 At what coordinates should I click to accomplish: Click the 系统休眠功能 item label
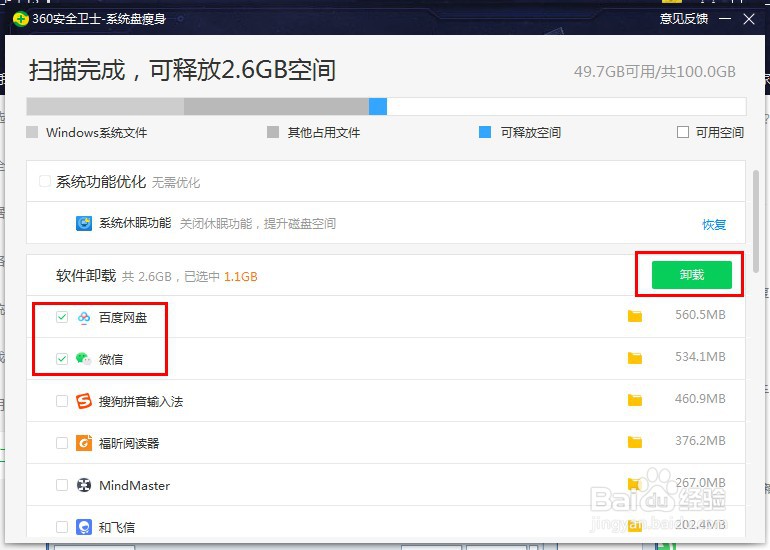135,223
